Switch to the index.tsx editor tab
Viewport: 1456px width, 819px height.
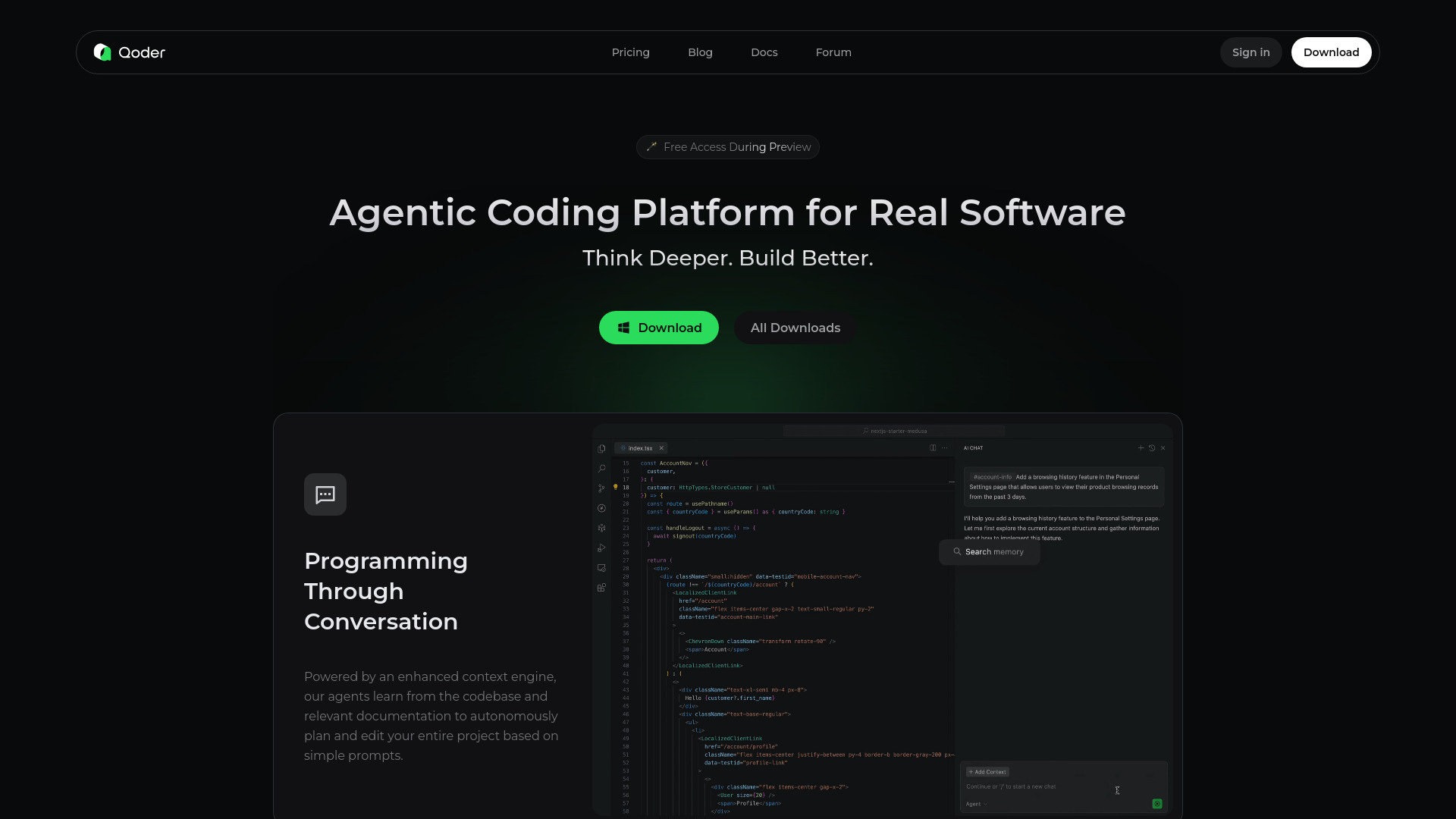(639, 448)
